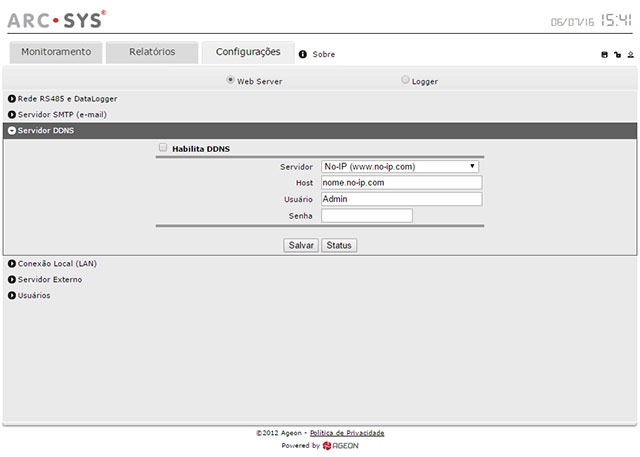Screen dimensions: 640x457
Task: Click into the Senha password field
Action: (x=367, y=216)
